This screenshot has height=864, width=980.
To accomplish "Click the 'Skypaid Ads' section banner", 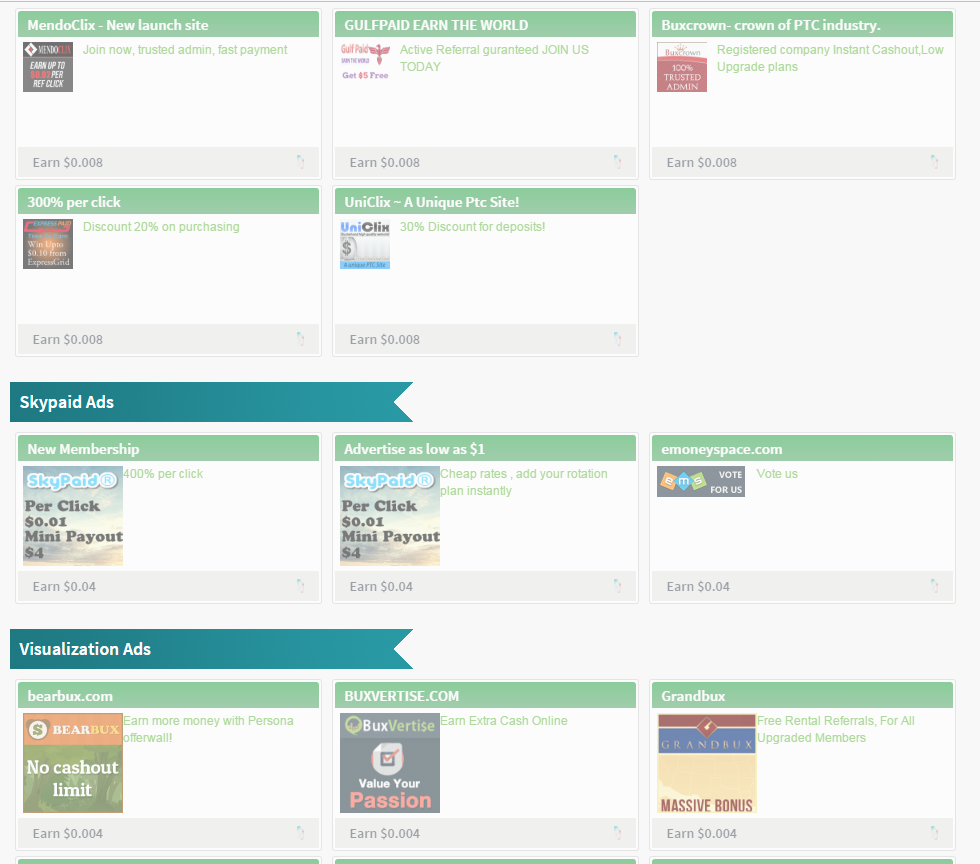I will pyautogui.click(x=211, y=402).
